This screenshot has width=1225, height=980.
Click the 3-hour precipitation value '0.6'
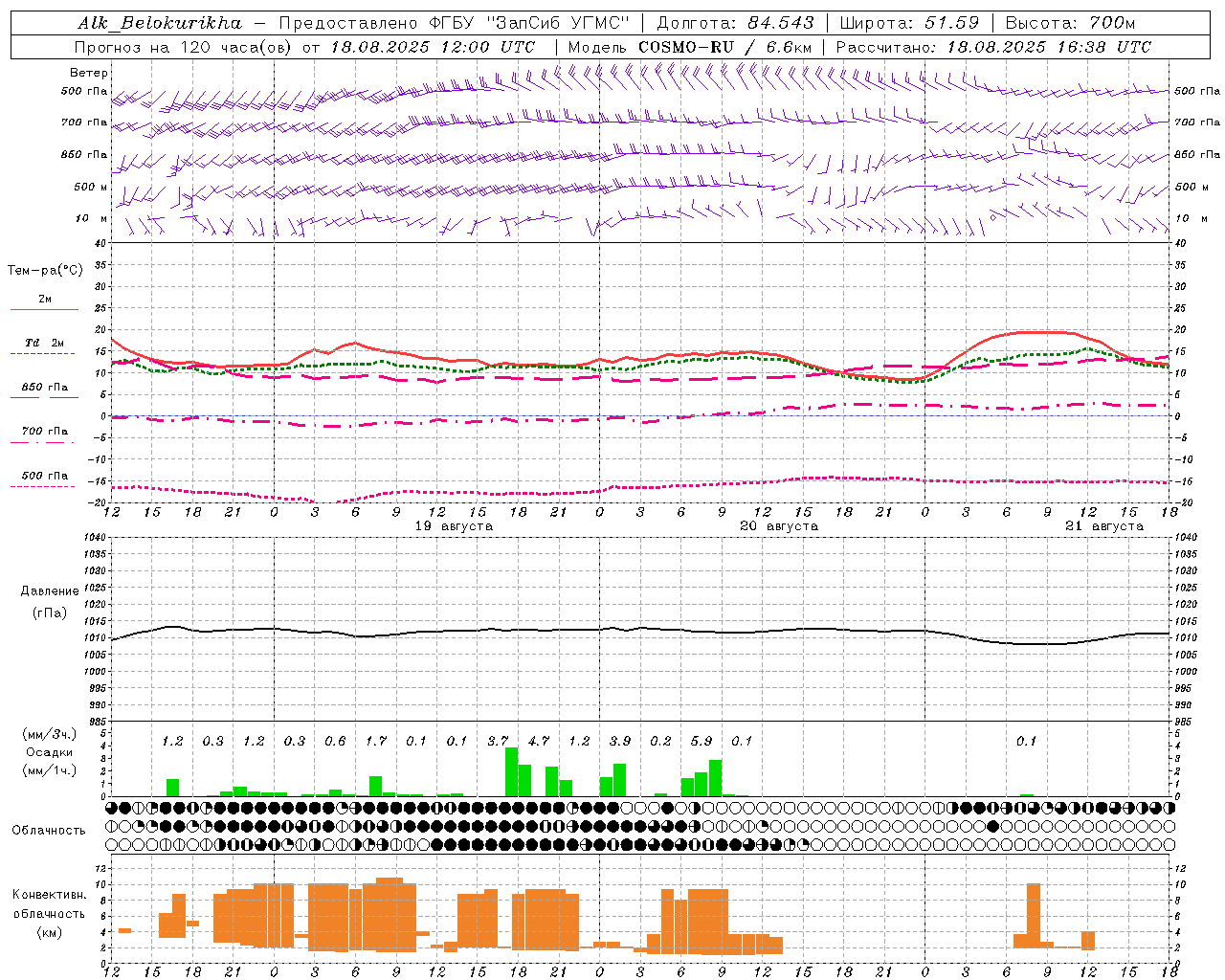coord(335,741)
